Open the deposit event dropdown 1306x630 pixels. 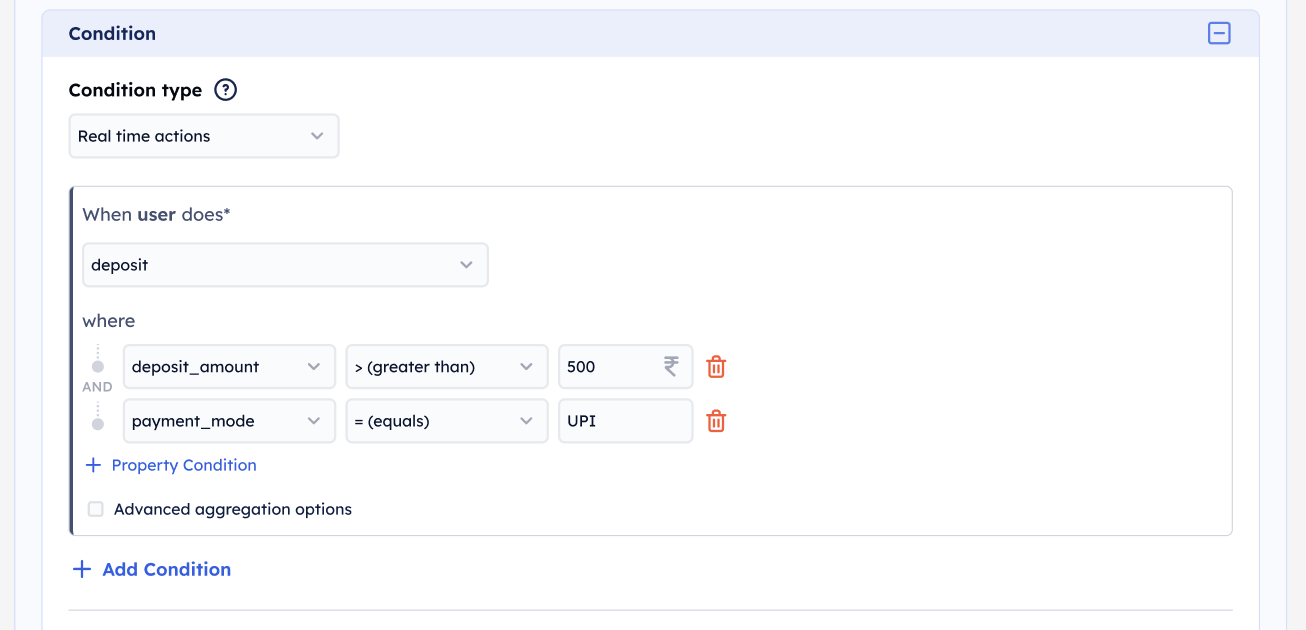pos(285,265)
